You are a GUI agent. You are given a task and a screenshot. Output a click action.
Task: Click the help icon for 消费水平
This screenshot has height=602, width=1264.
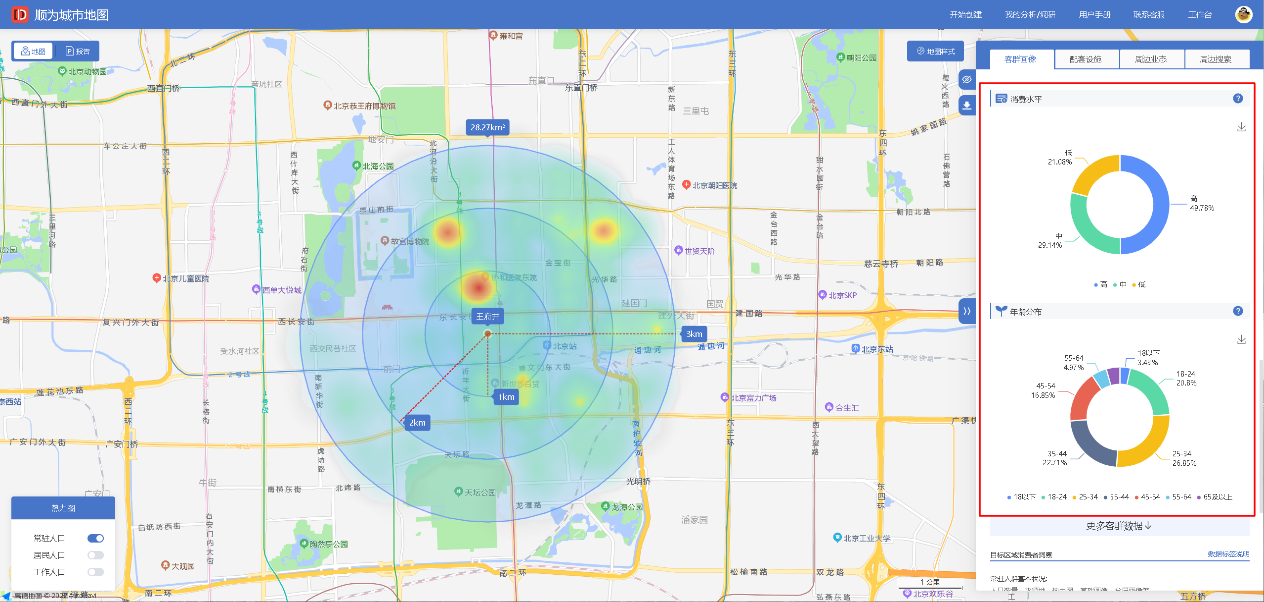[x=1238, y=99]
